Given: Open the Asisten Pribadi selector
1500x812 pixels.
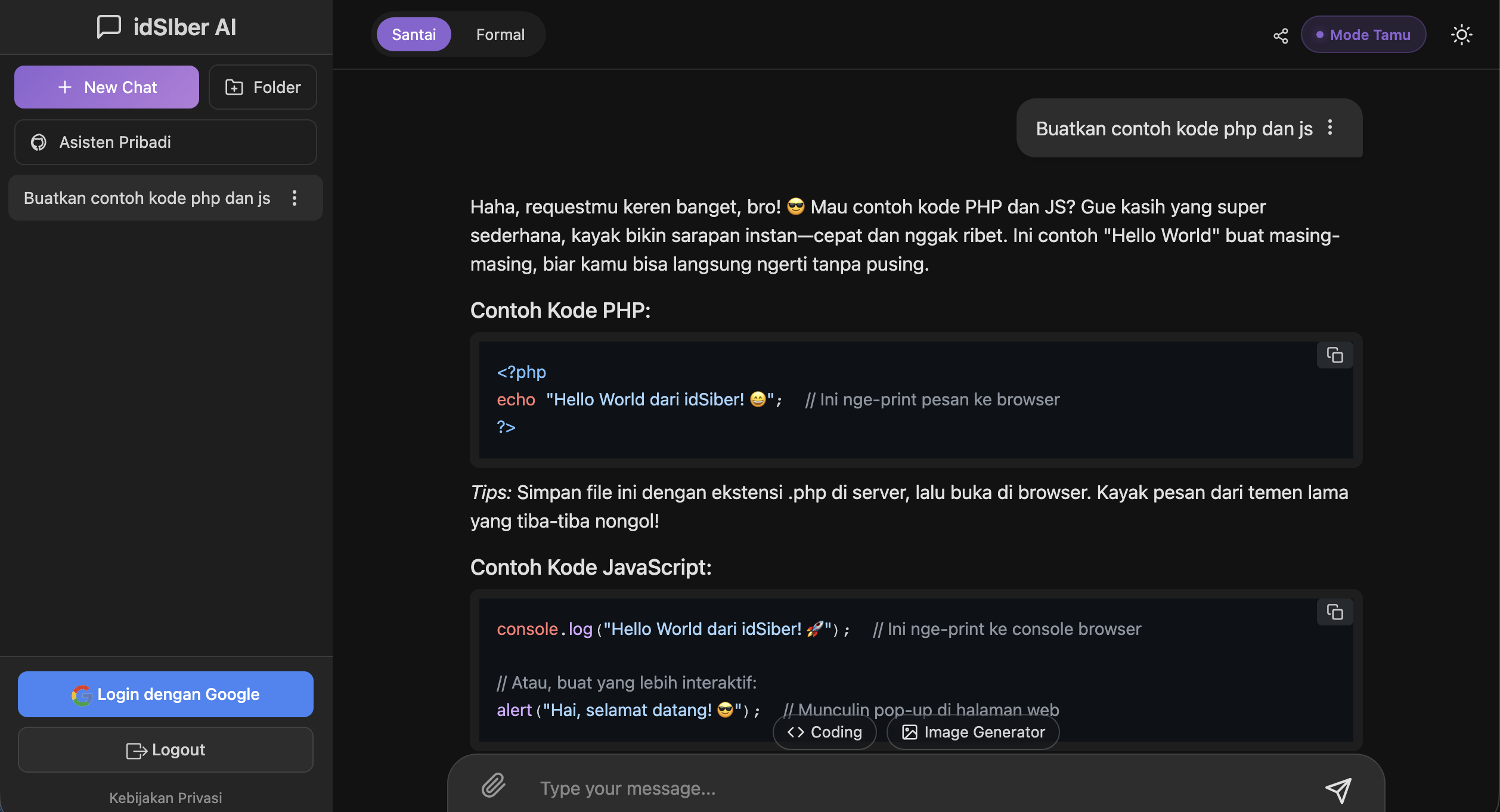Looking at the screenshot, I should tap(166, 142).
